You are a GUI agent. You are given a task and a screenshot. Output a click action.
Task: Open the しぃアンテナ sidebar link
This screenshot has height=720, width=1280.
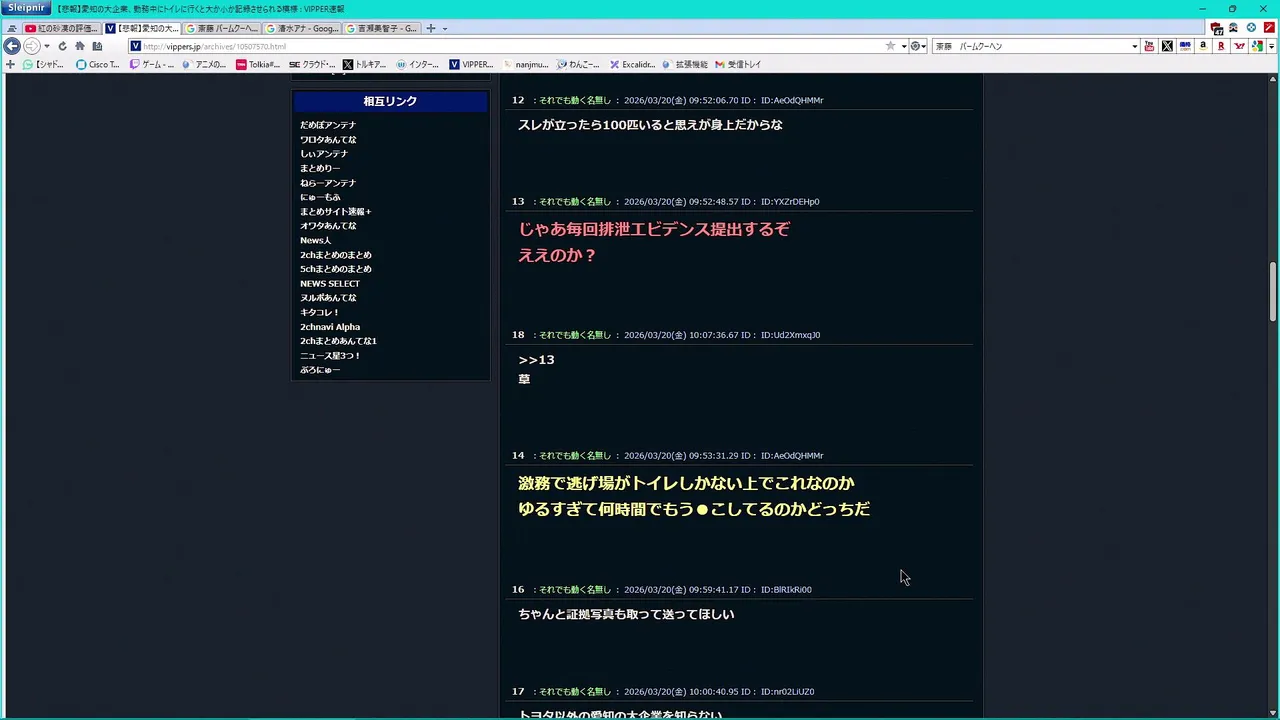(324, 154)
